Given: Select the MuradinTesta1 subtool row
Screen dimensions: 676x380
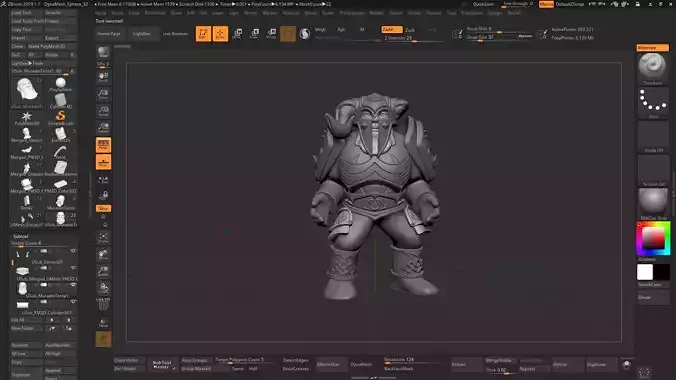Looking at the screenshot, I should pos(44,289).
